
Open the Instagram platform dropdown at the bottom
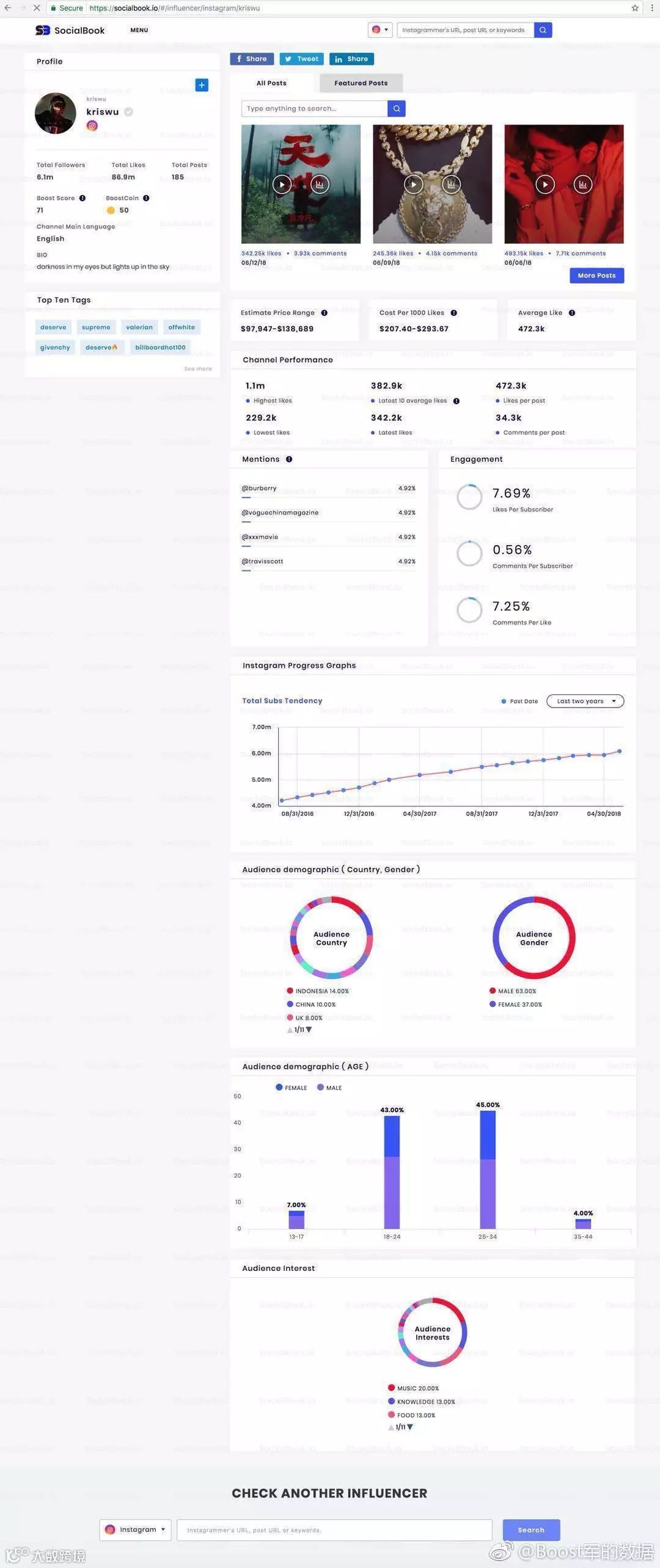(135, 1530)
